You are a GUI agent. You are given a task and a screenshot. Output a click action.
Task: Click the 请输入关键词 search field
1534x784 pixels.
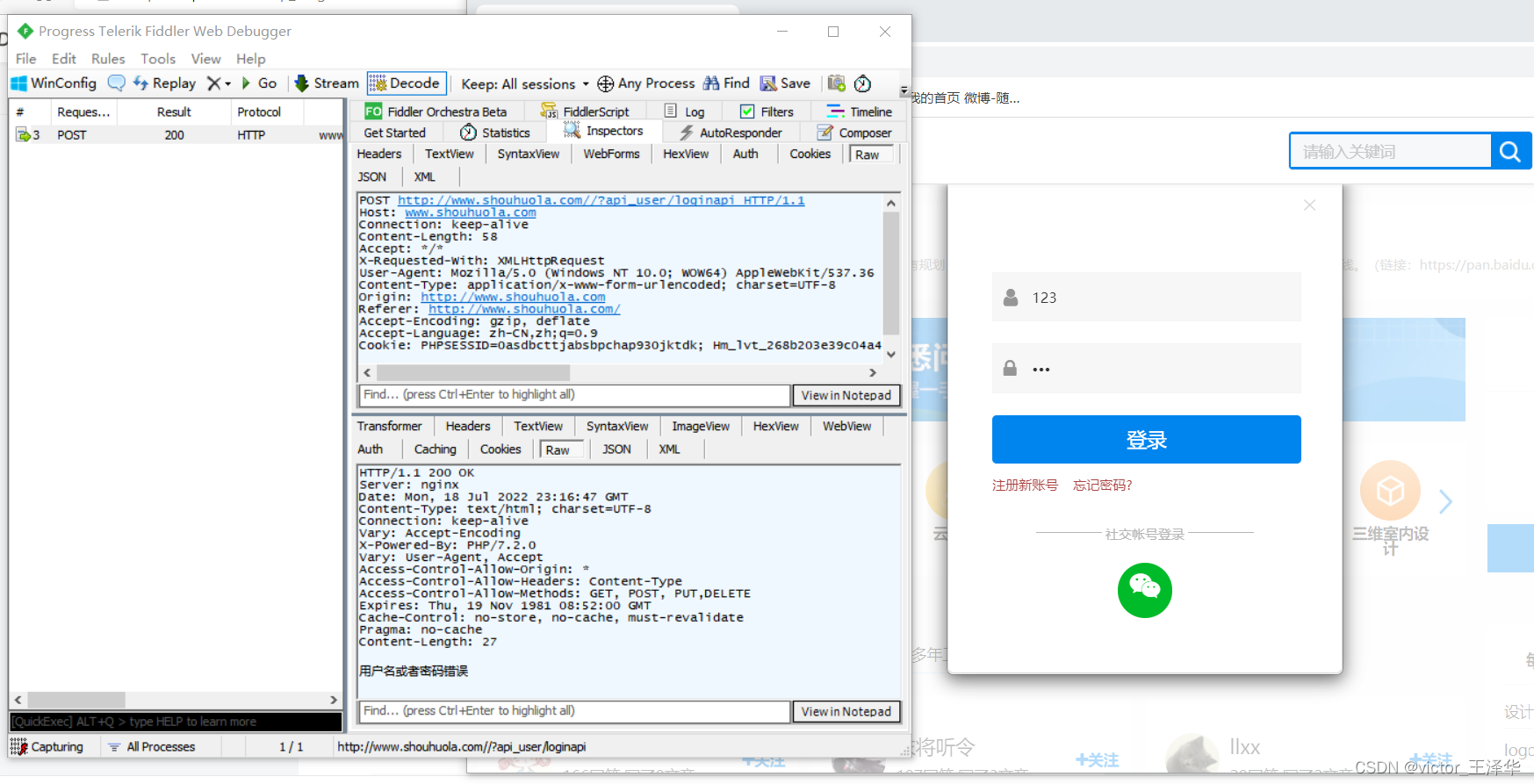tap(1391, 151)
